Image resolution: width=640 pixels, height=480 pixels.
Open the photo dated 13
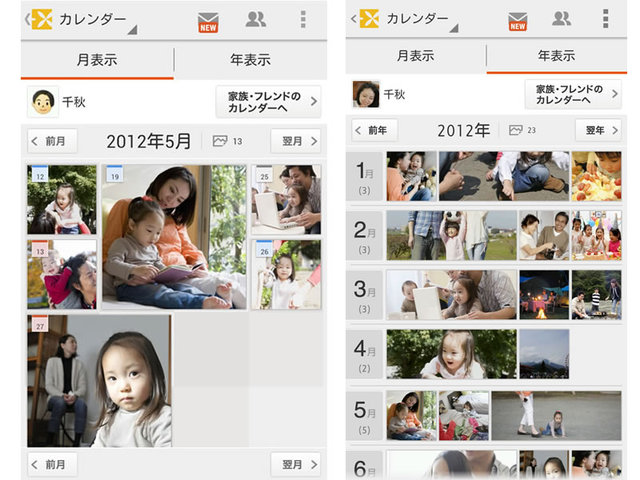coord(62,274)
